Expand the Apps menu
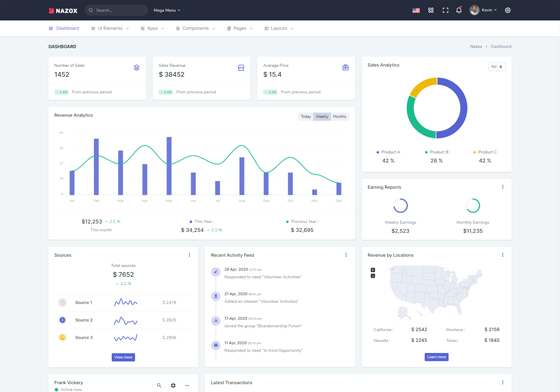Screen dimensions: 560x392 pyautogui.click(x=152, y=28)
